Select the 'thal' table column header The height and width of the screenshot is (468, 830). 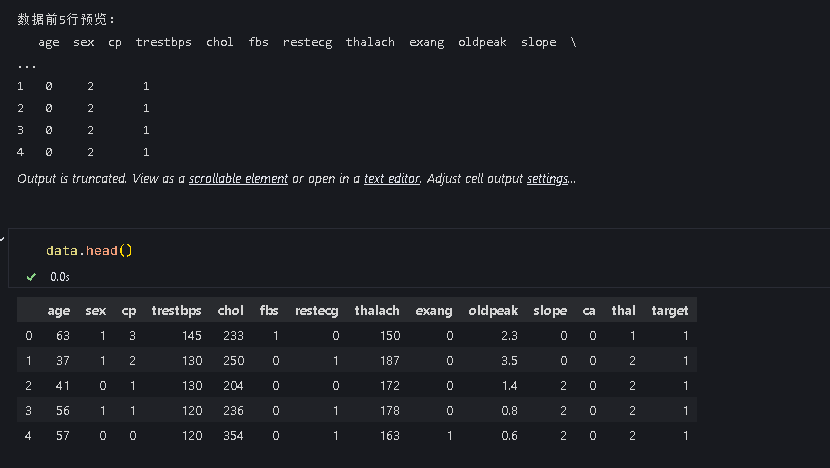(624, 310)
